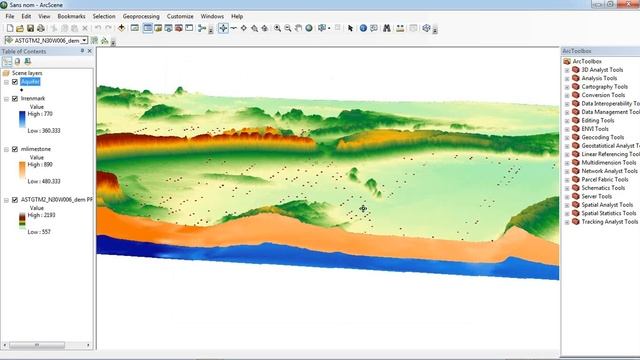This screenshot has height=360, width=640.
Task: Activate the Zoom Out tool
Action: point(288,28)
